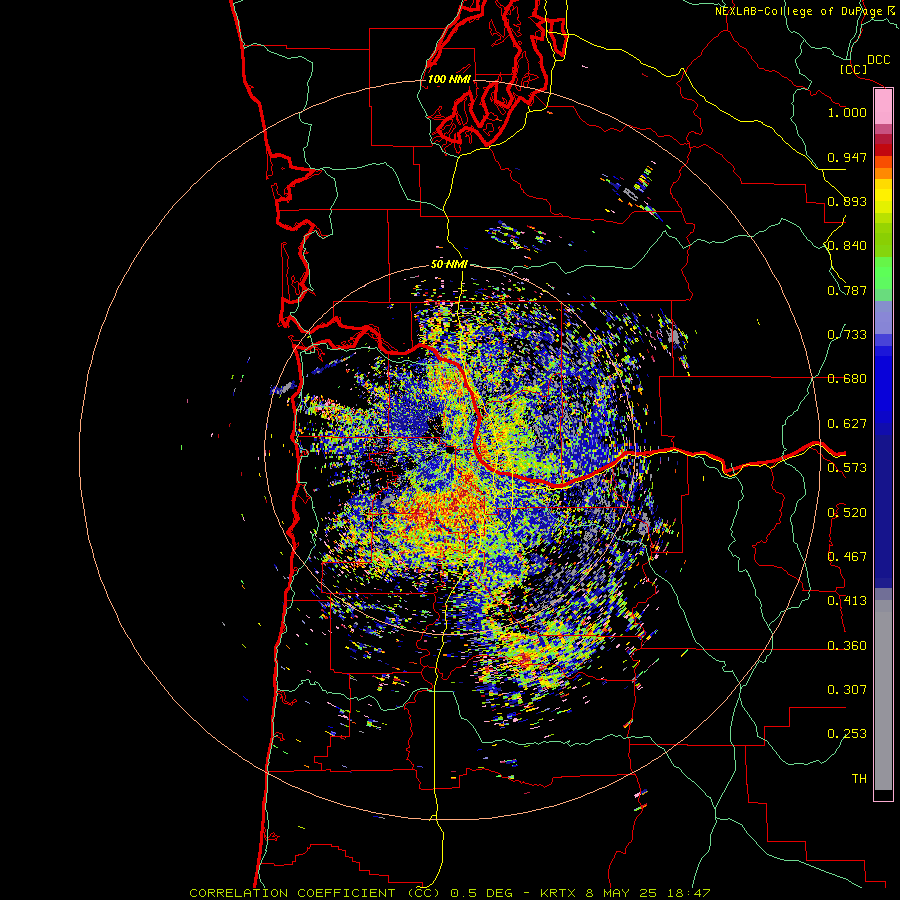900x900 pixels.
Task: Click the 0.947 color scale value
Action: click(x=847, y=157)
